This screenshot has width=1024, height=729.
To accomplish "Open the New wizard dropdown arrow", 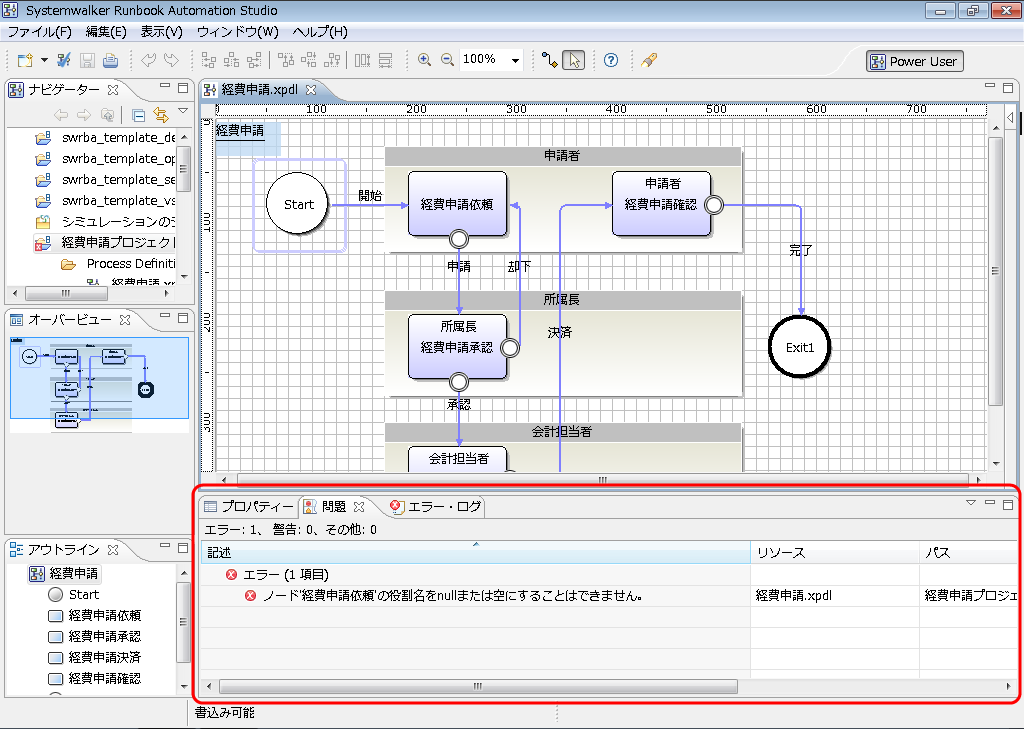I will 44,60.
